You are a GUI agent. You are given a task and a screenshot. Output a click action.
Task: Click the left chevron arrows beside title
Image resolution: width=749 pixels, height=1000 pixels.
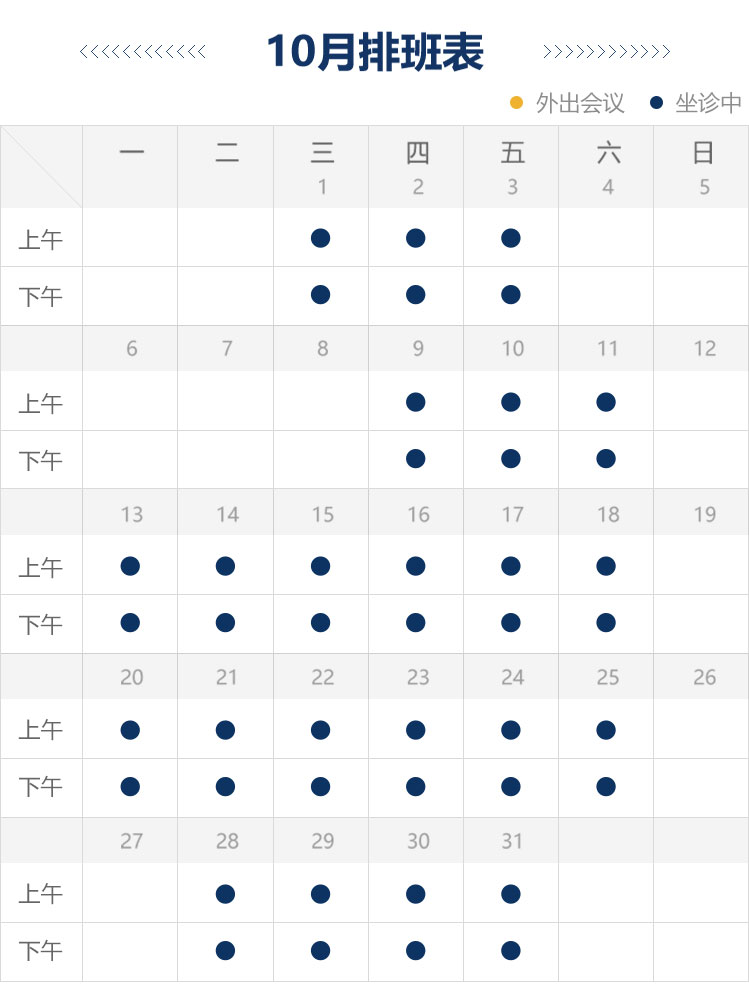[142, 52]
